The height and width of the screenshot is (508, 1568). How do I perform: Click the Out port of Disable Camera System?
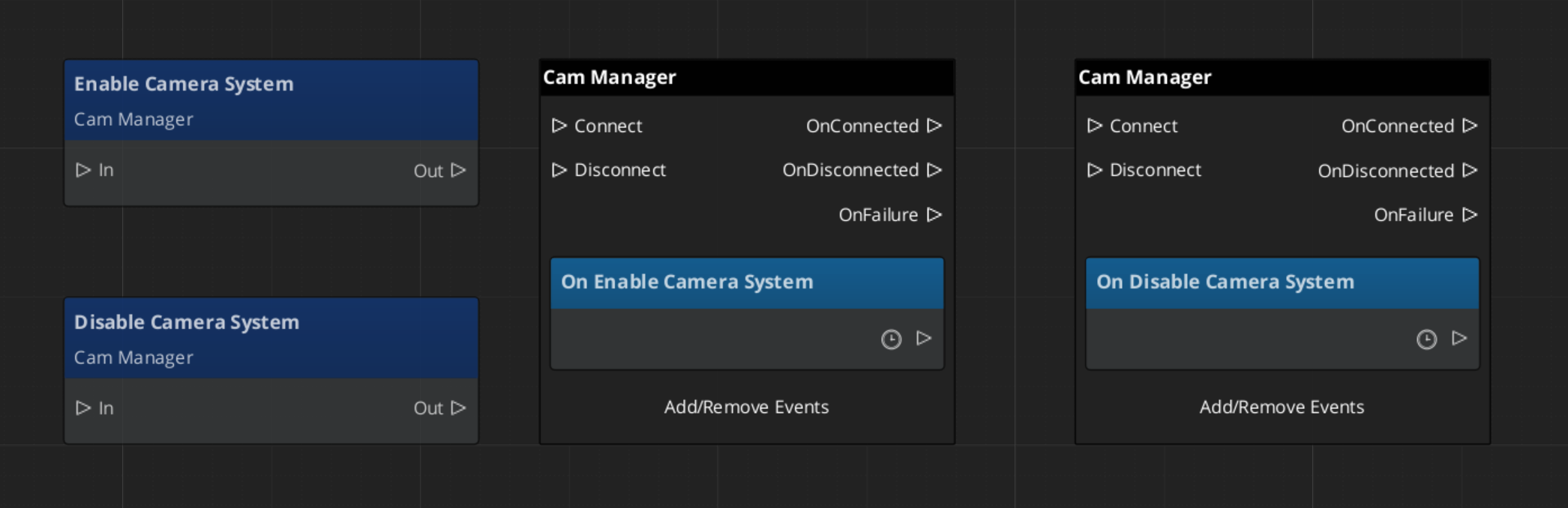tap(458, 408)
